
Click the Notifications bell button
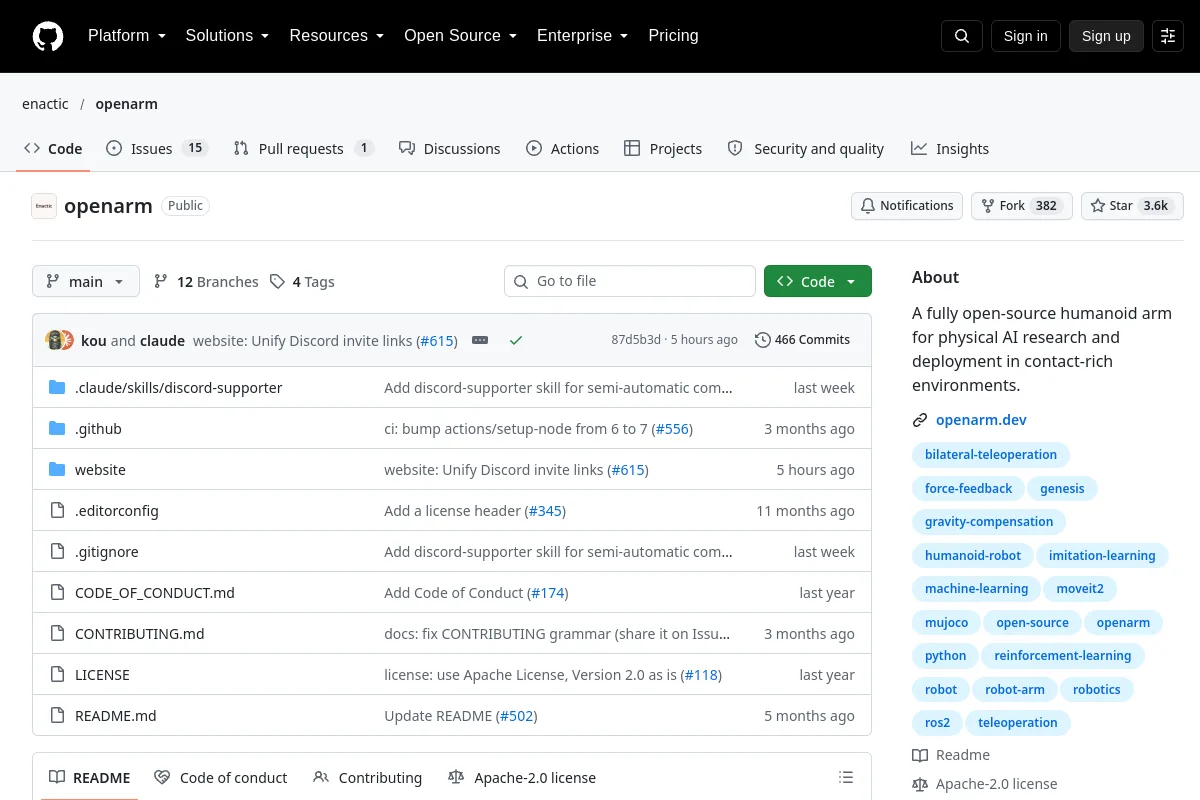[x=907, y=206]
